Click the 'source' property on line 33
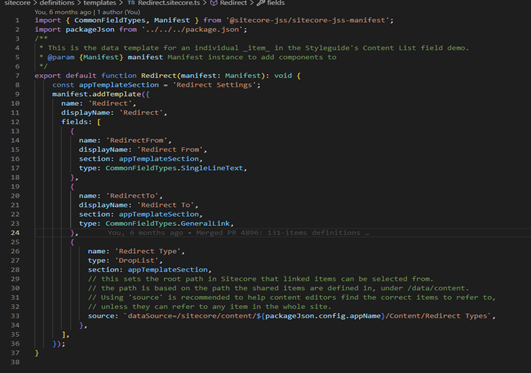This screenshot has height=373, width=531. [x=101, y=316]
